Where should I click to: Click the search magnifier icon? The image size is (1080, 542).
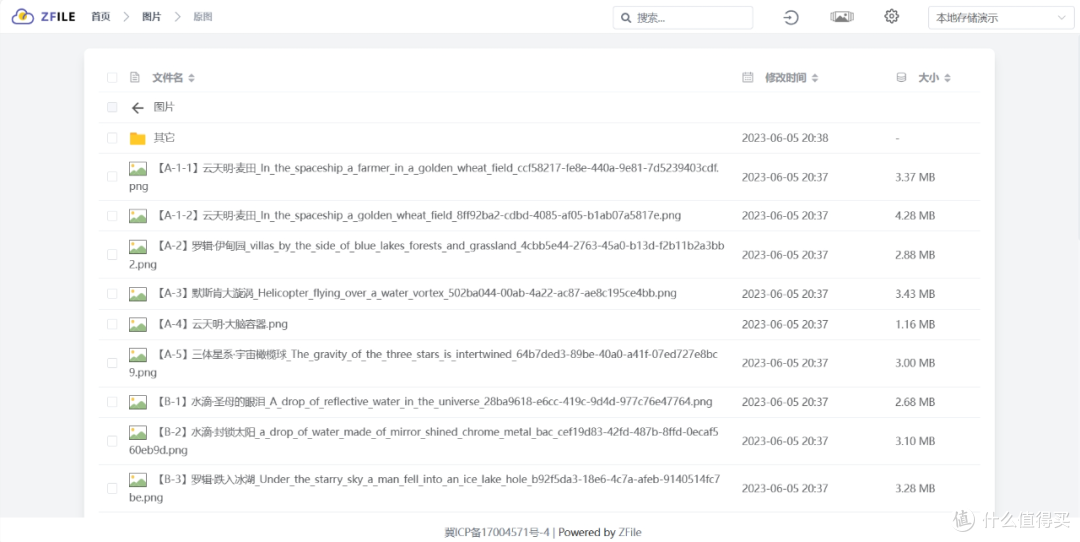click(x=626, y=18)
